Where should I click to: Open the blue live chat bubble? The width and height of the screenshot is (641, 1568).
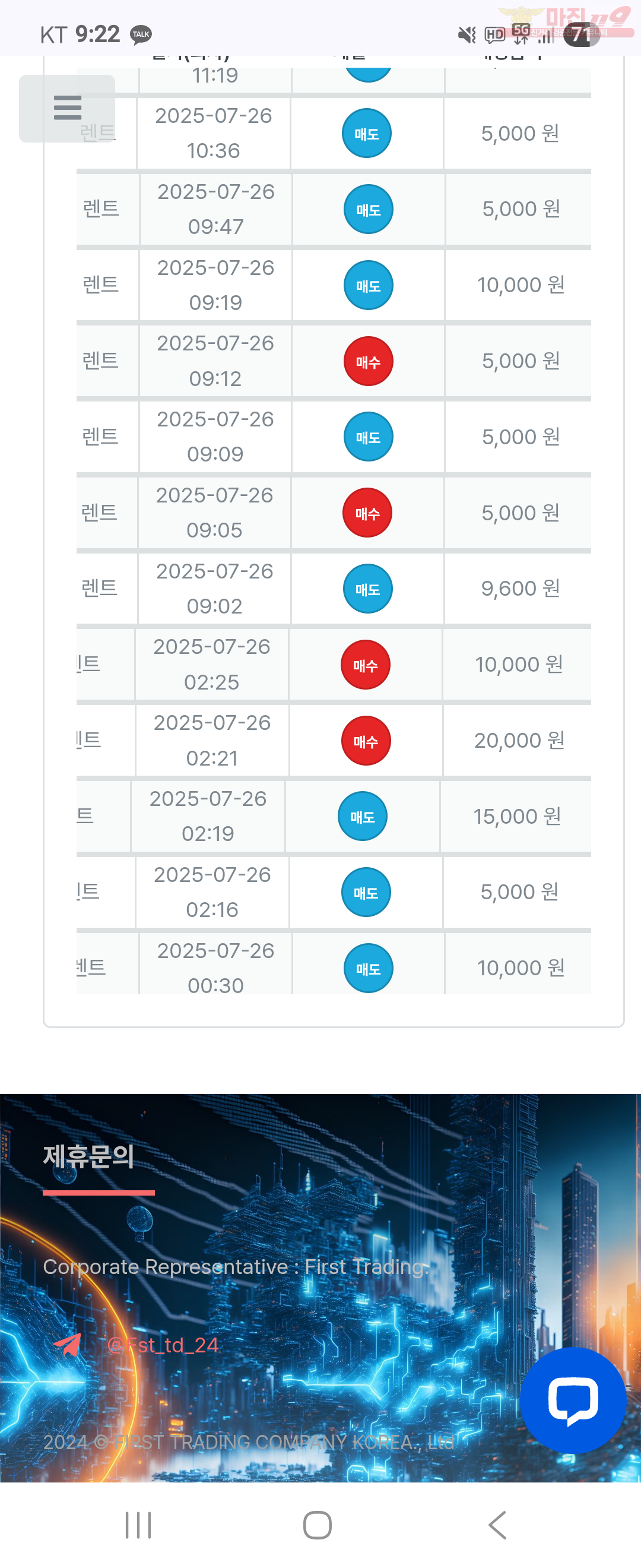coord(573,1400)
